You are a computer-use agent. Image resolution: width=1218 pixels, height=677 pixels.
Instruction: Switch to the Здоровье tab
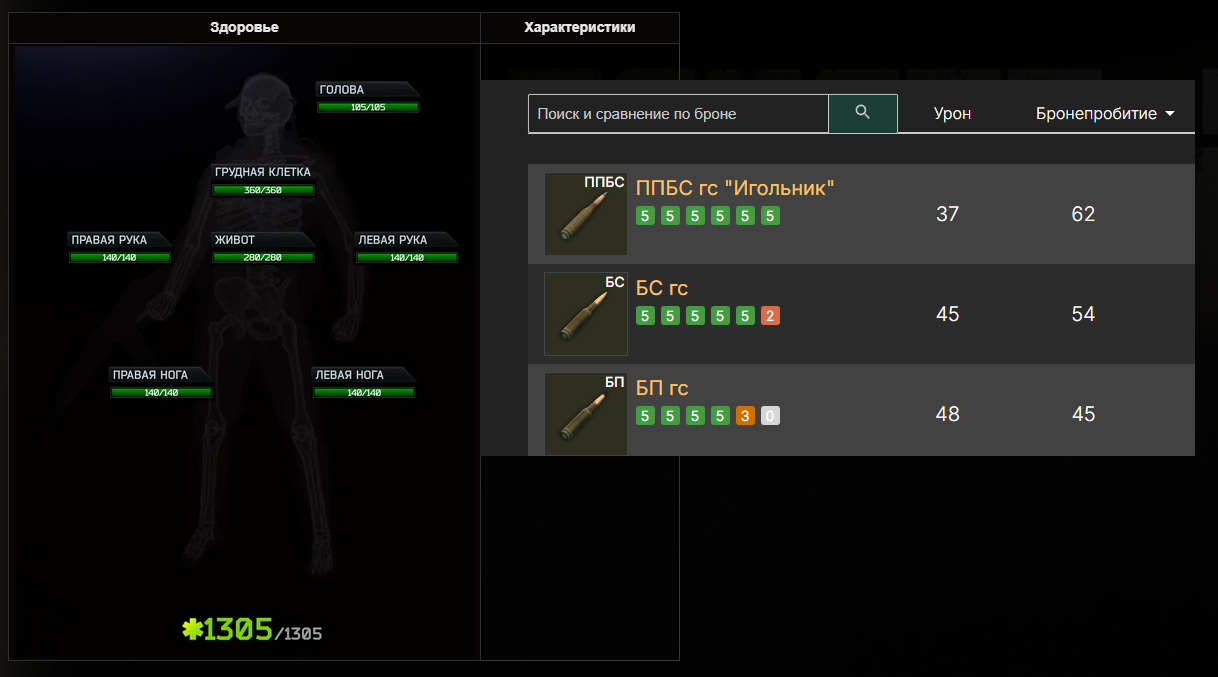(244, 28)
